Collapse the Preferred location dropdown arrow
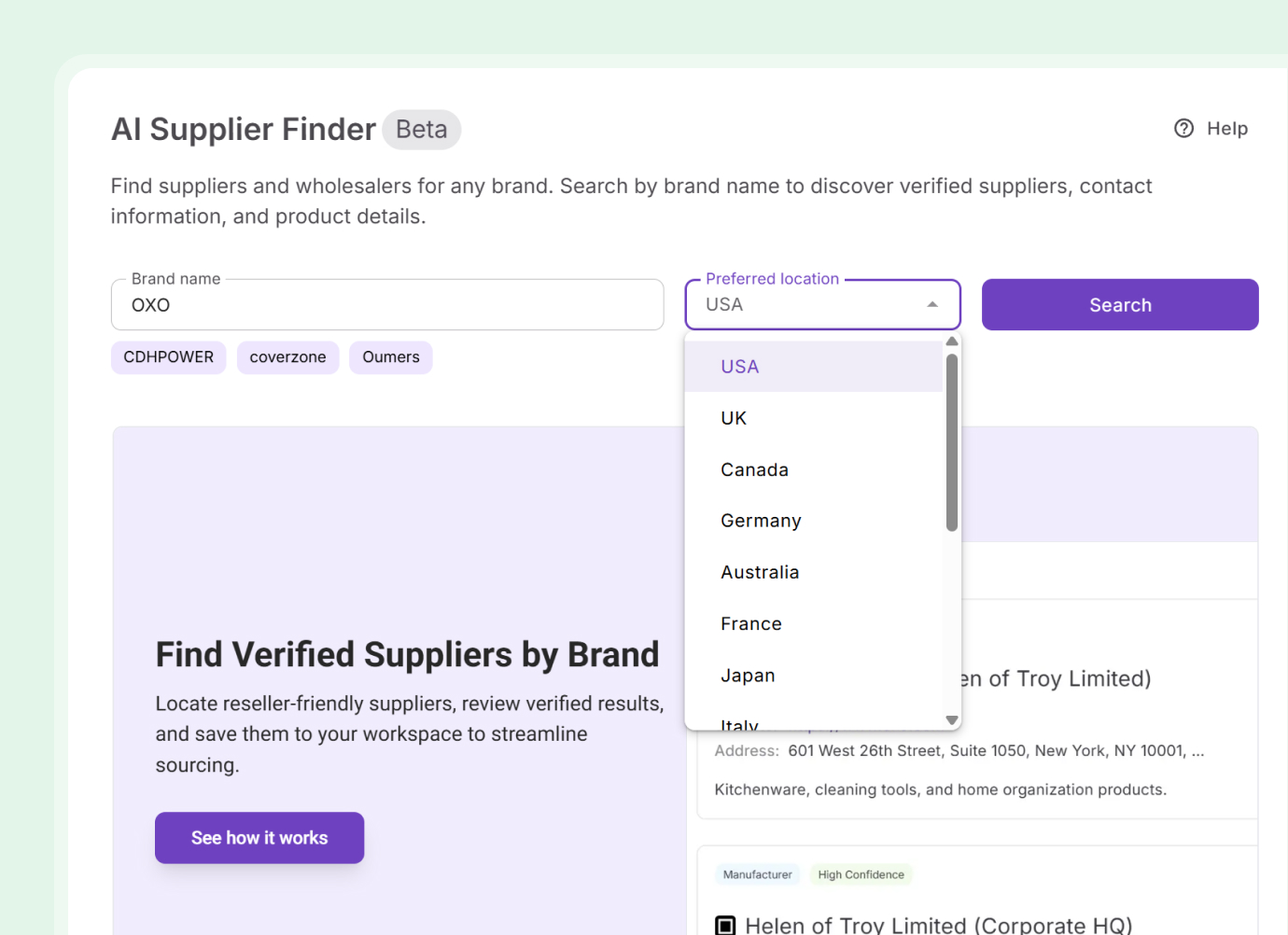The image size is (1288, 935). tap(931, 305)
